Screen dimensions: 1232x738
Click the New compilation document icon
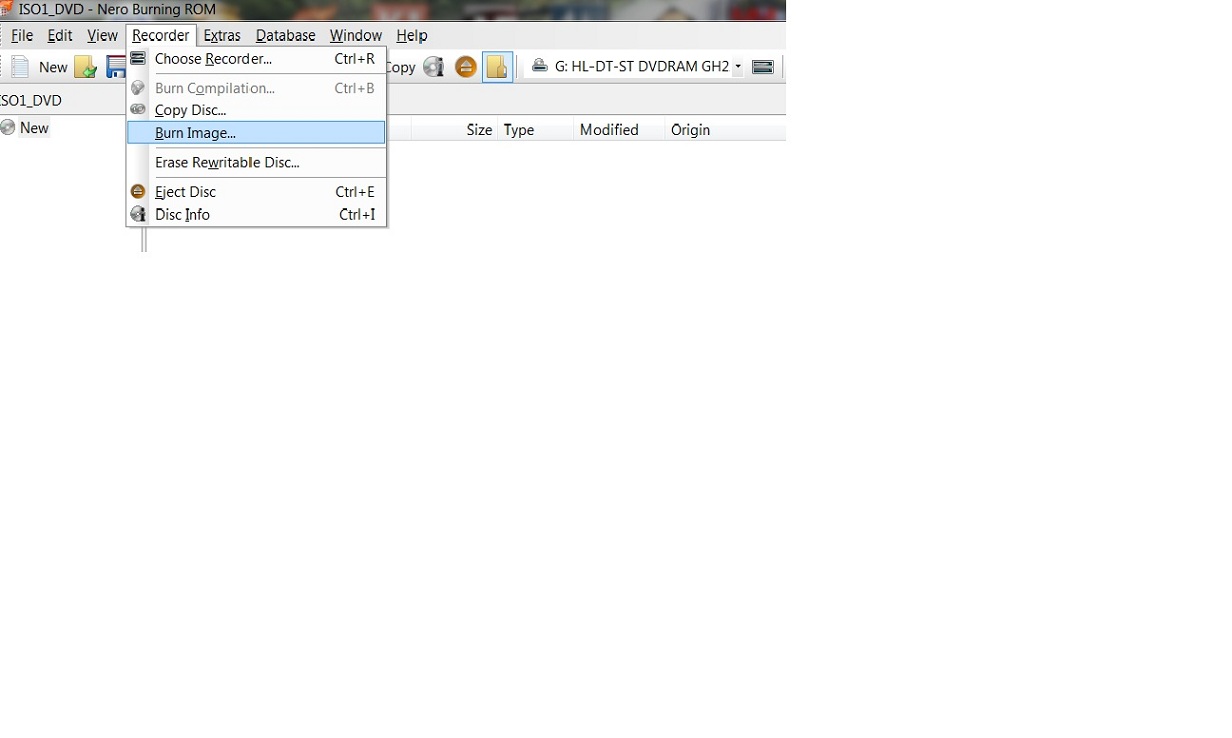click(x=20, y=67)
